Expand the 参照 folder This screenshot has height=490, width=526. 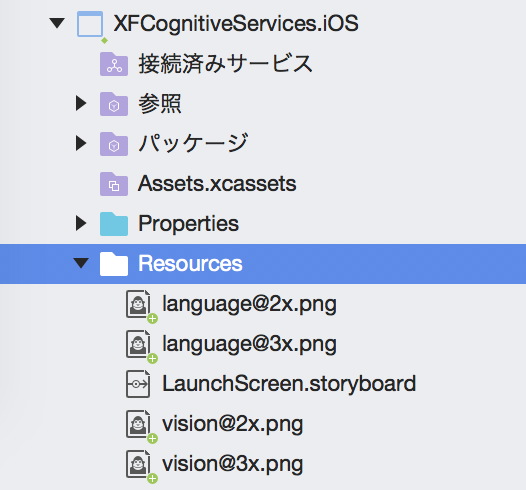tap(81, 103)
